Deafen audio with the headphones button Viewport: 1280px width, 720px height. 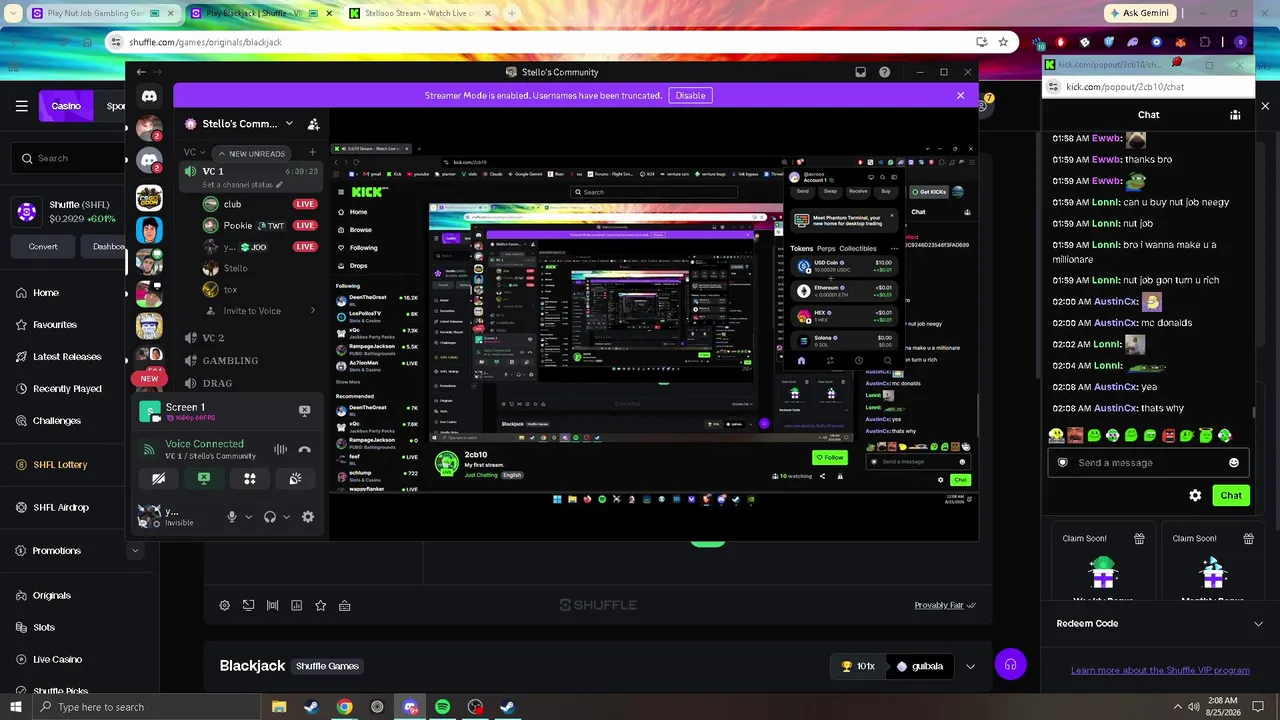coord(270,517)
